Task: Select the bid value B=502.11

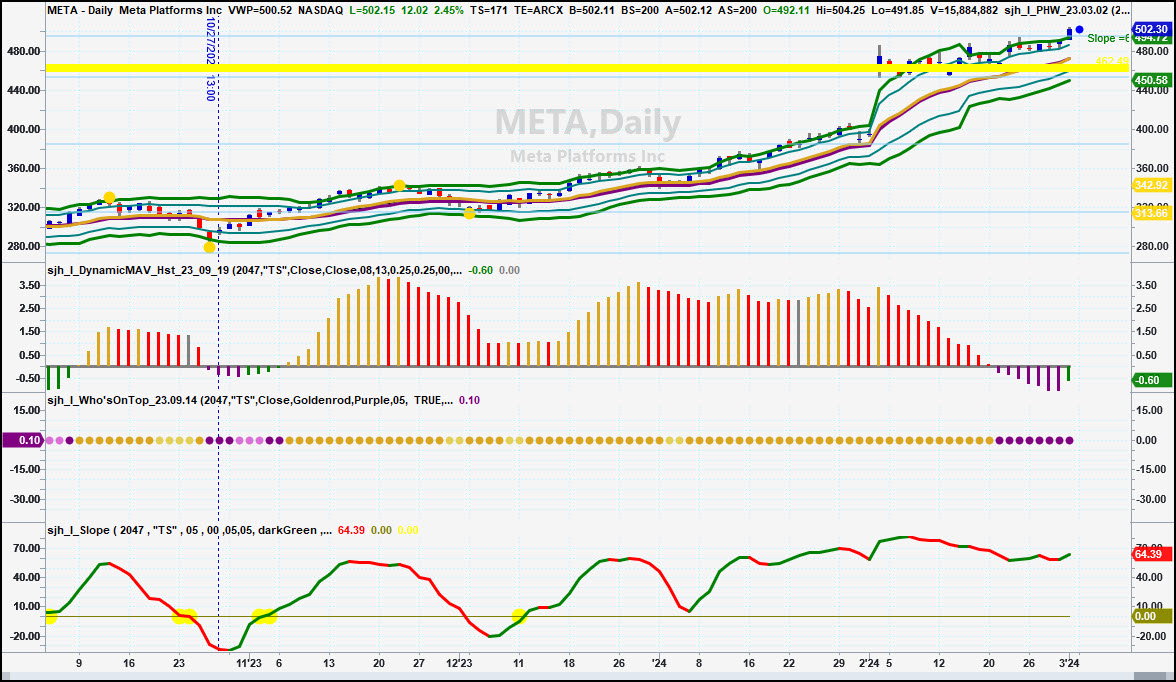Action: (592, 11)
